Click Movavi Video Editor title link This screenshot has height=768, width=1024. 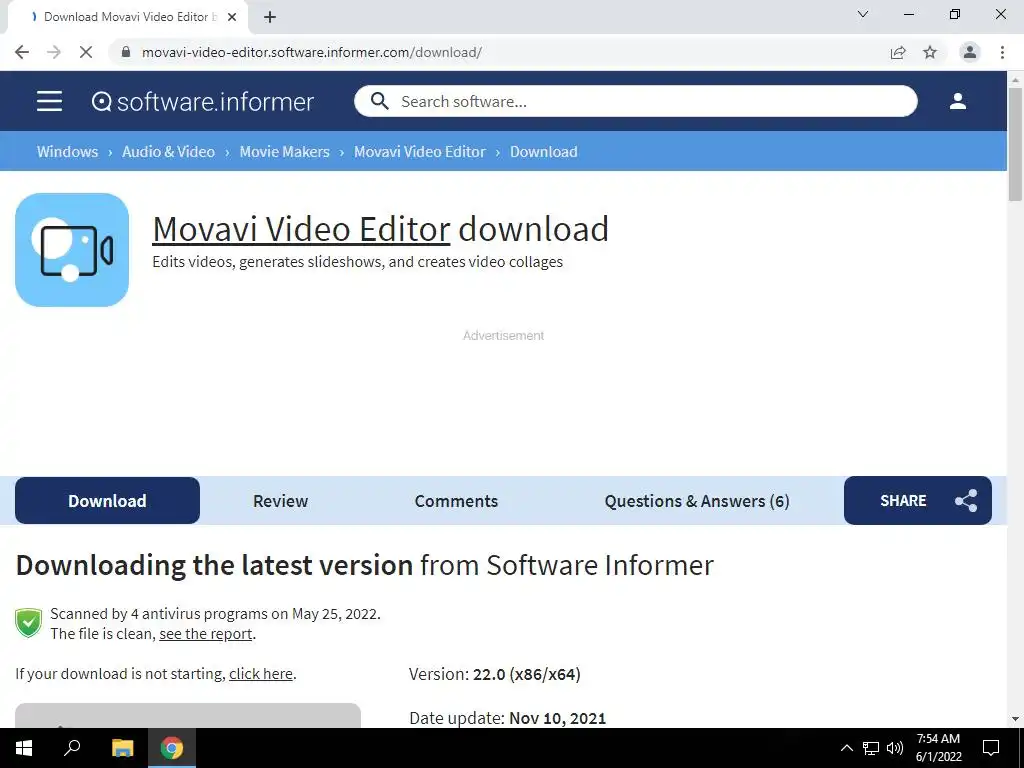[301, 229]
